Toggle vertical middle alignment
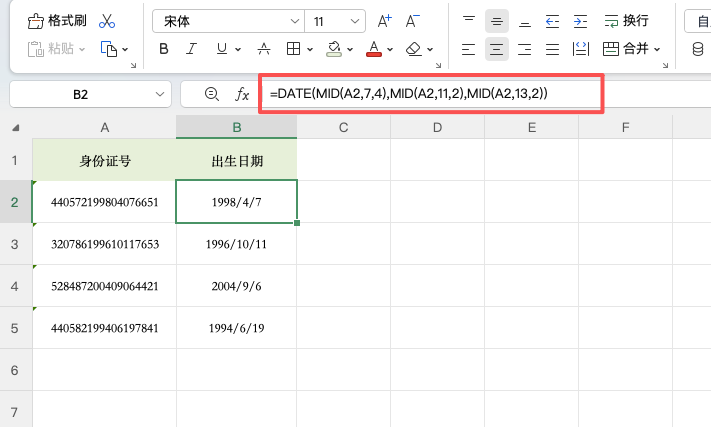 (x=497, y=21)
